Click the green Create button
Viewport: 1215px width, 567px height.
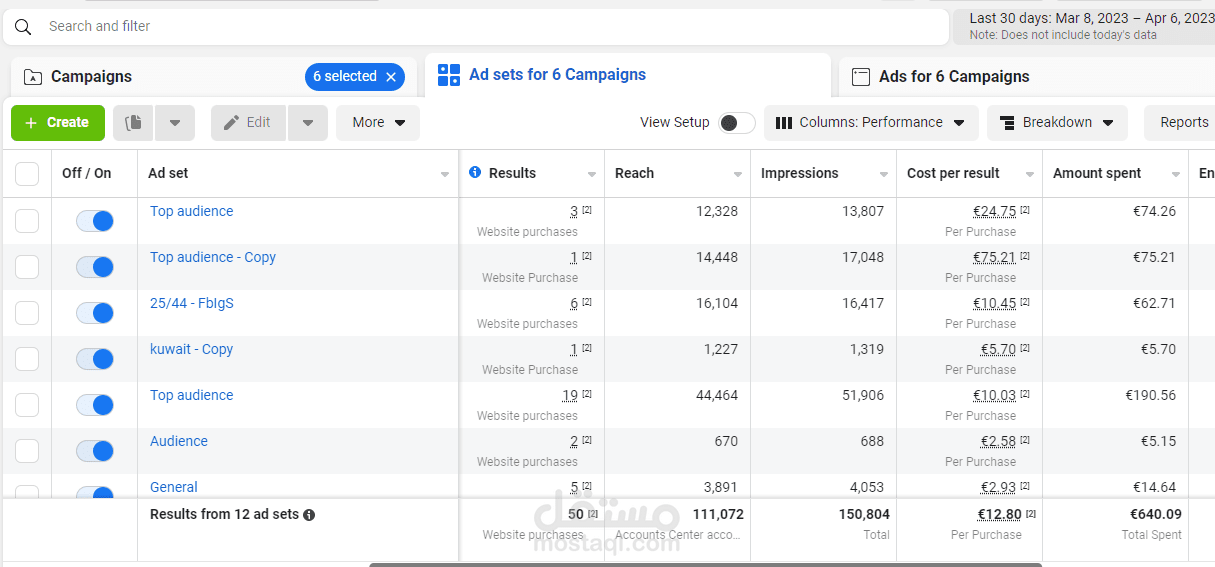coord(58,123)
